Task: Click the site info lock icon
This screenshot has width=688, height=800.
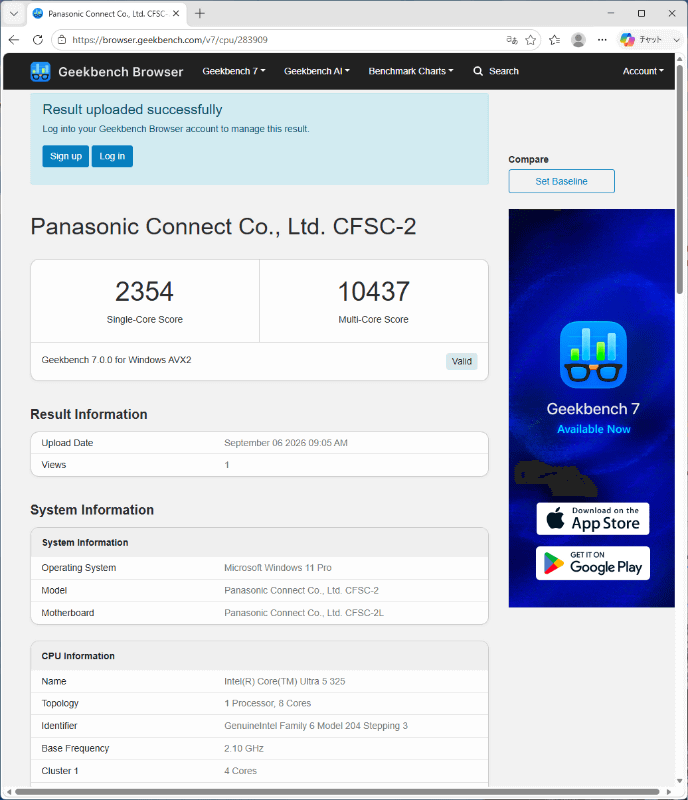Action: [x=62, y=40]
